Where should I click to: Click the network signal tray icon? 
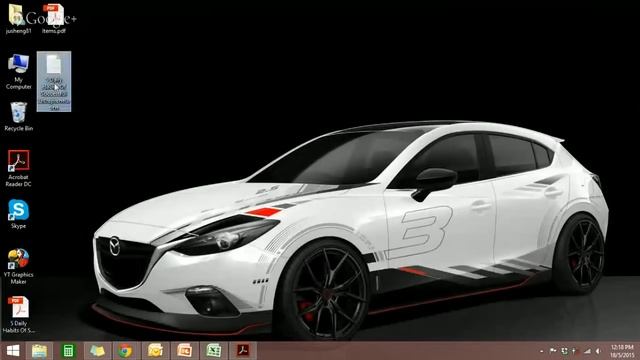coord(587,351)
